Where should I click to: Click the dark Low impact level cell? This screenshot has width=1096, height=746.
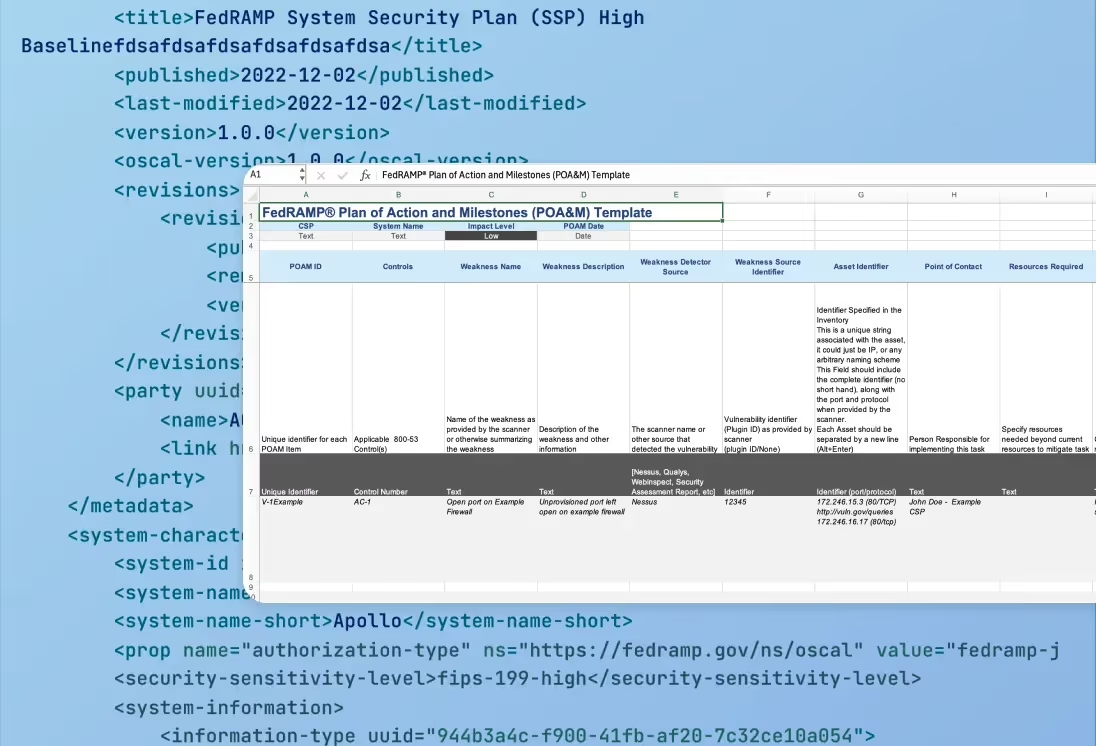tap(491, 236)
